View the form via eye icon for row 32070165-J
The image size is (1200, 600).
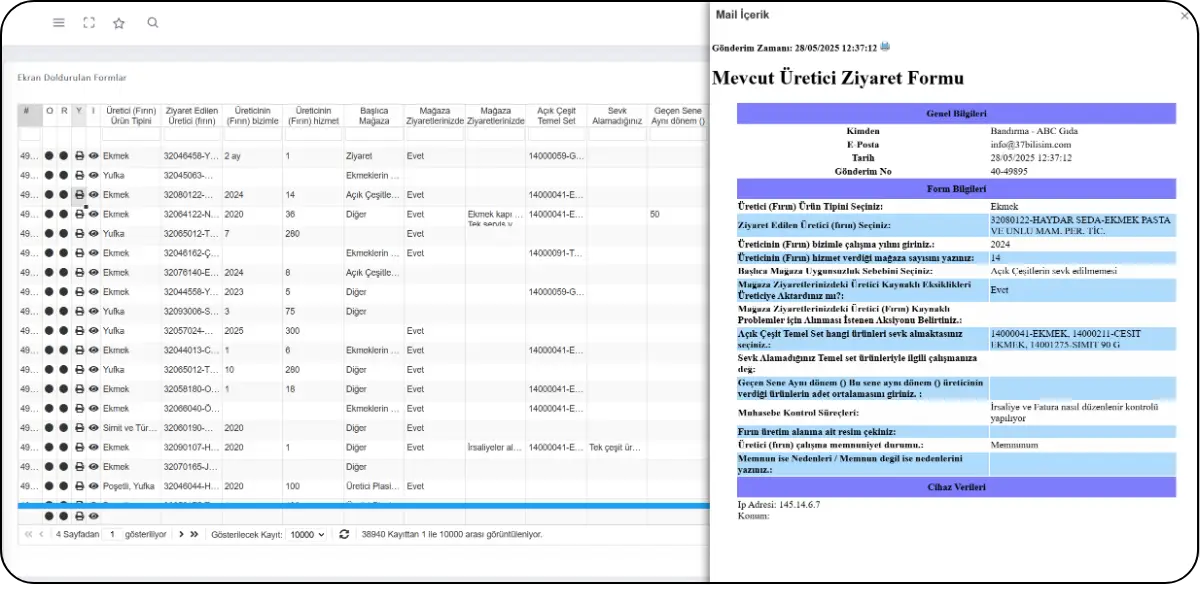tap(93, 467)
